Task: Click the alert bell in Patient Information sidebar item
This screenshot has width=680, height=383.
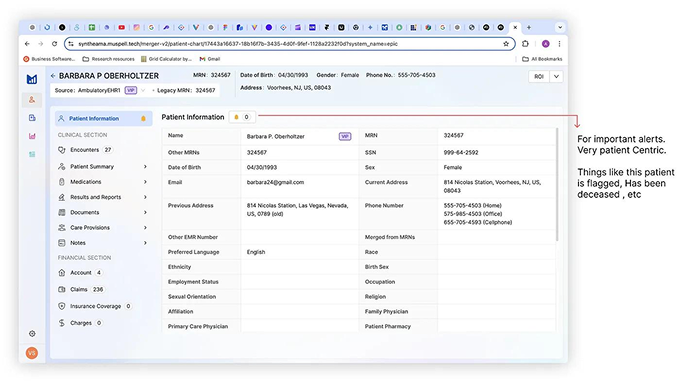Action: 144,118
